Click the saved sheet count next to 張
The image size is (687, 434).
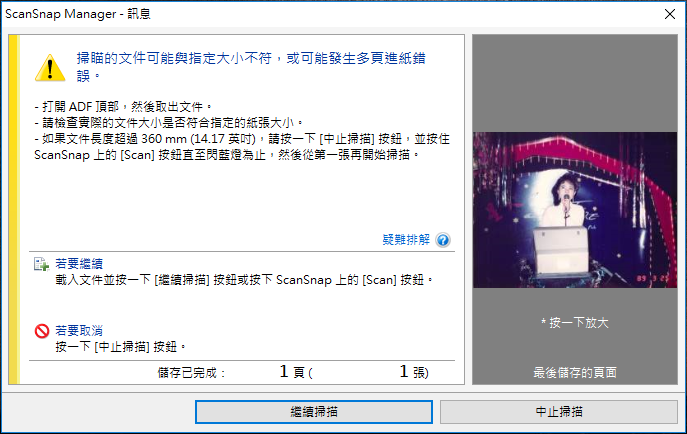coord(404,371)
